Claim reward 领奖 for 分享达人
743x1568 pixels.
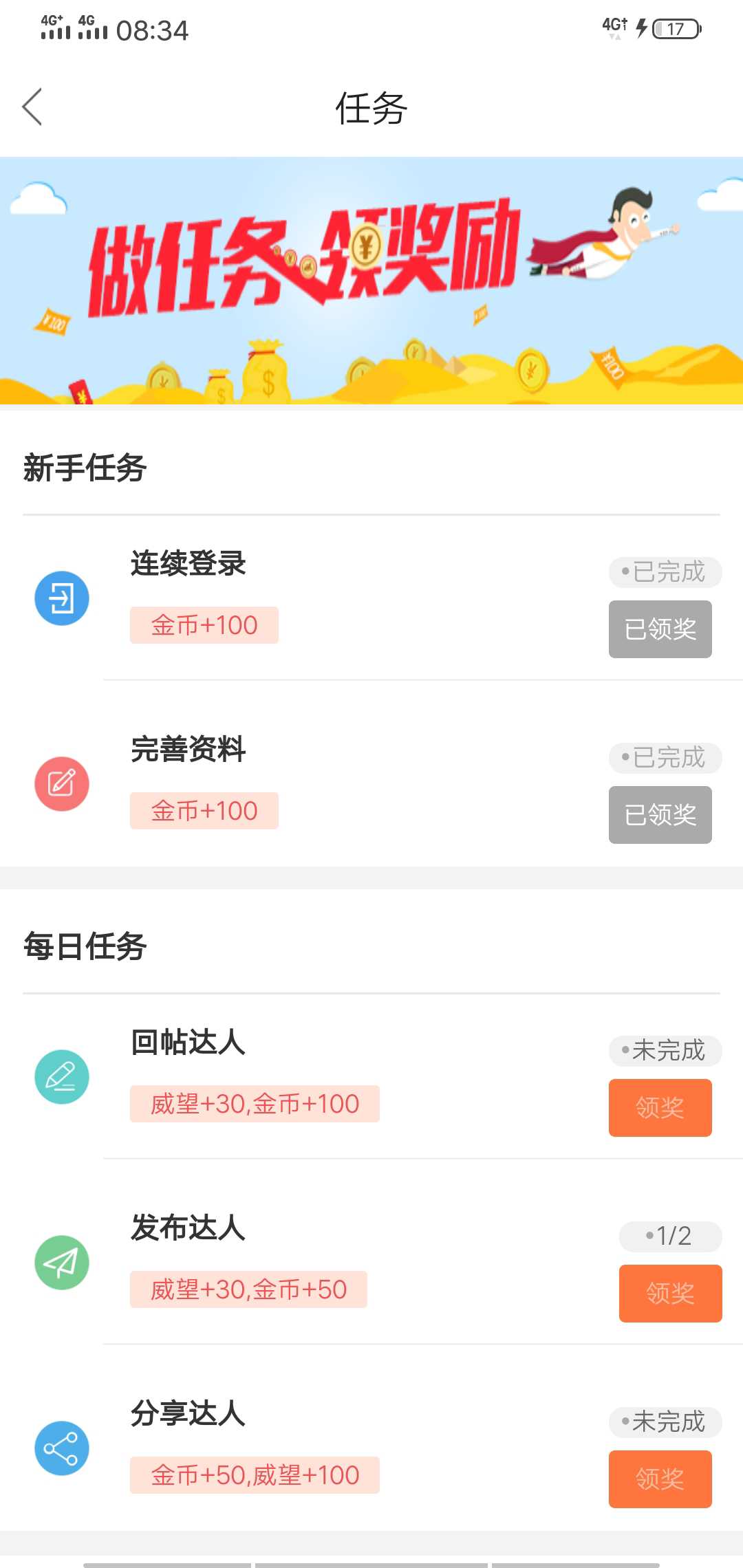660,1479
